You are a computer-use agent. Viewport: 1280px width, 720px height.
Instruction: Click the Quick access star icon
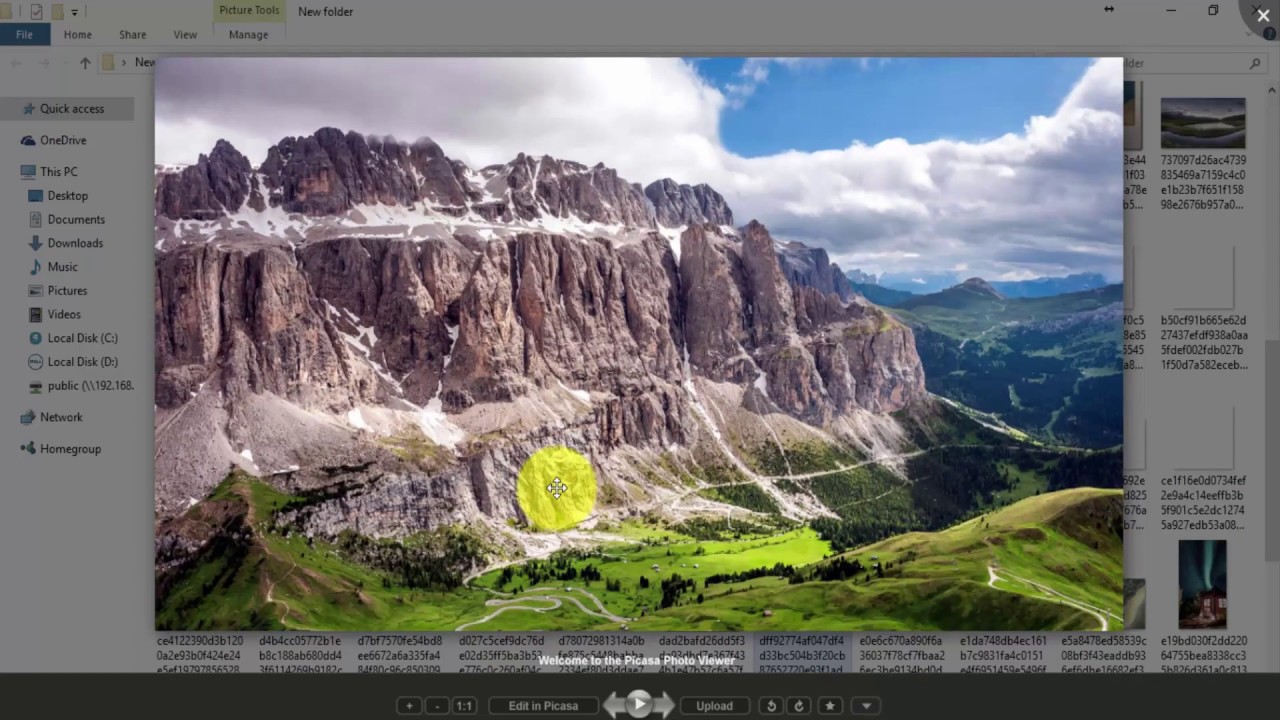[x=28, y=109]
